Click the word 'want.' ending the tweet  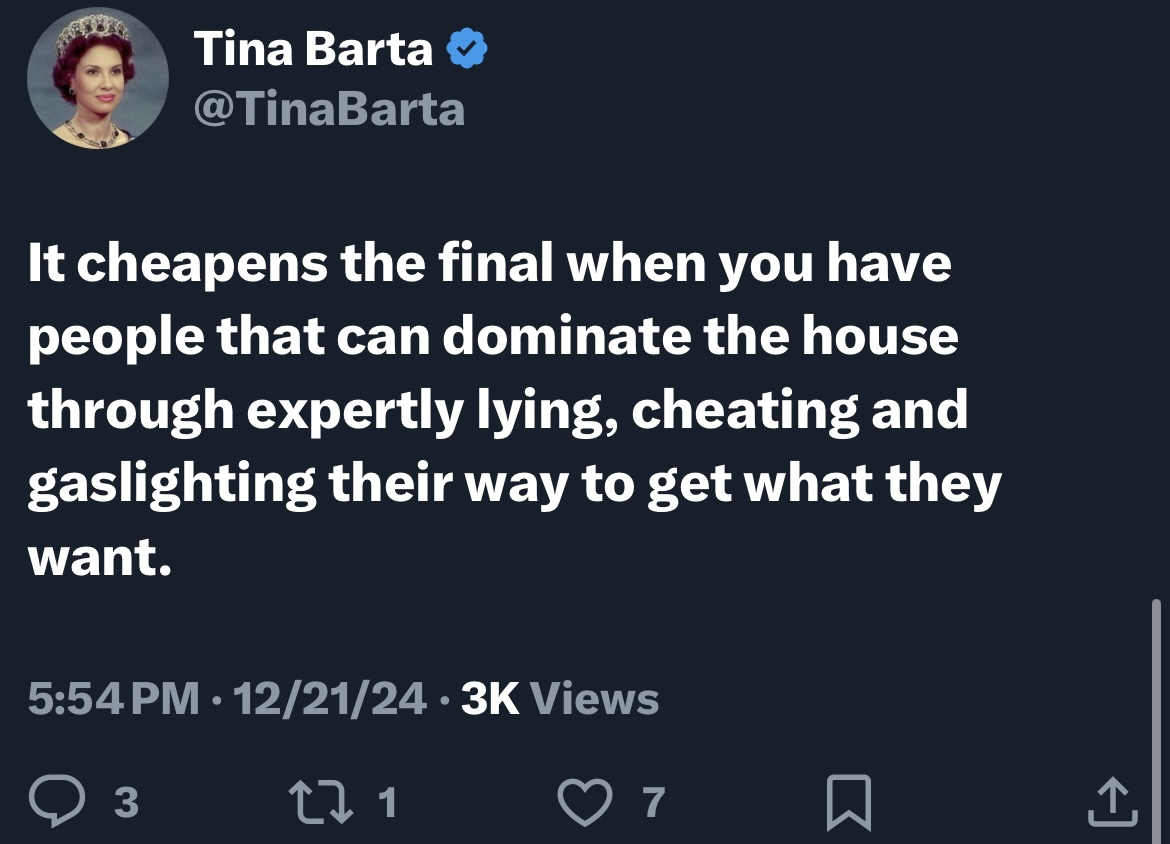pyautogui.click(x=100, y=557)
